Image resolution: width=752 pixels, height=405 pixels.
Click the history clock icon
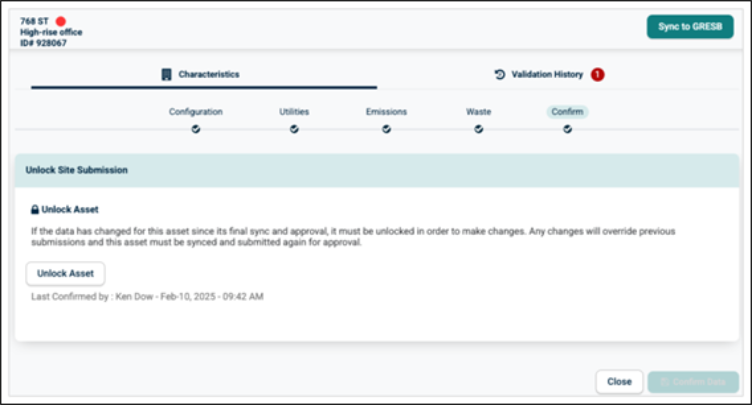[x=499, y=74]
